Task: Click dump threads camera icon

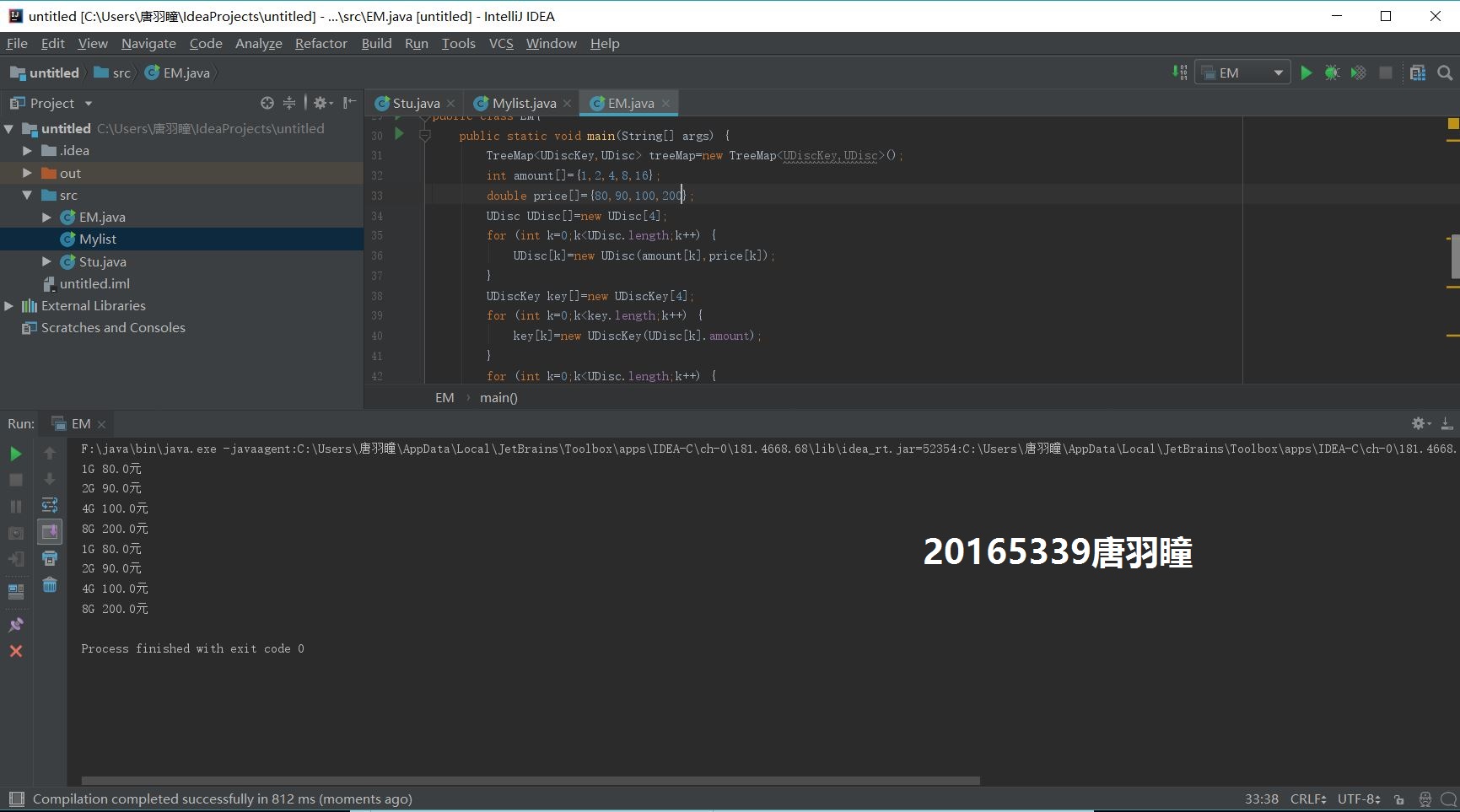Action: 15,533
